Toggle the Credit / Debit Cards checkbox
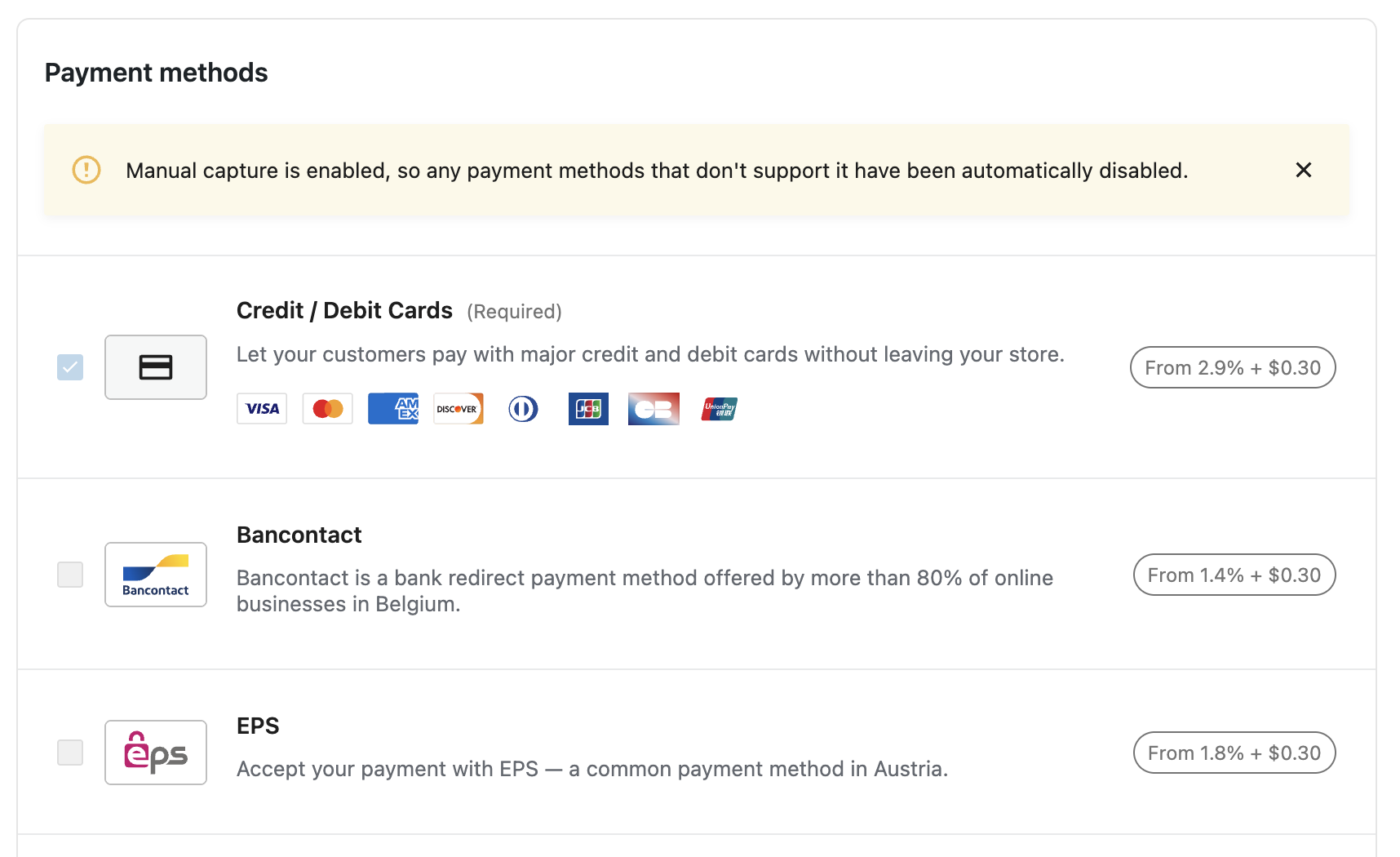Viewport: 1400px width, 857px height. [x=70, y=367]
